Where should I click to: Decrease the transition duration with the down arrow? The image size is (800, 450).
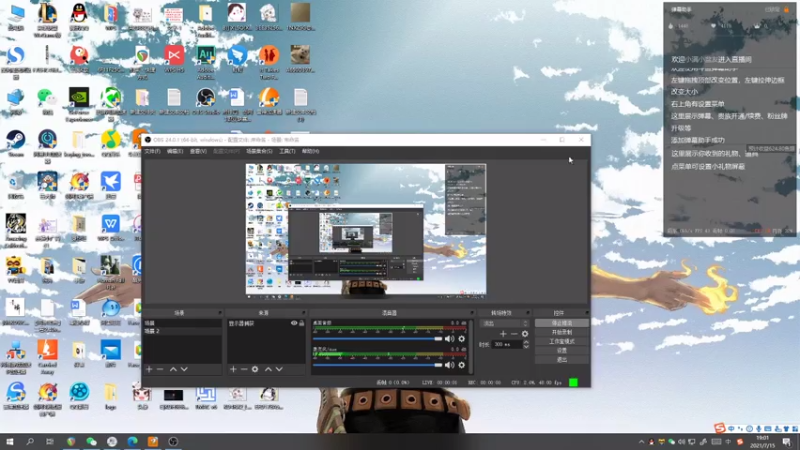tap(526, 347)
